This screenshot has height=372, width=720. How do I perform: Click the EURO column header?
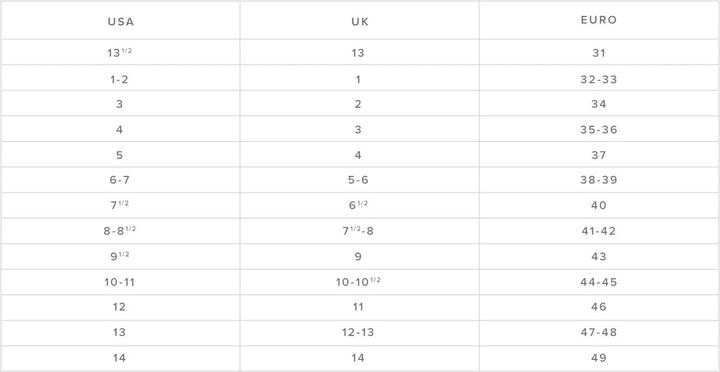[x=599, y=21]
